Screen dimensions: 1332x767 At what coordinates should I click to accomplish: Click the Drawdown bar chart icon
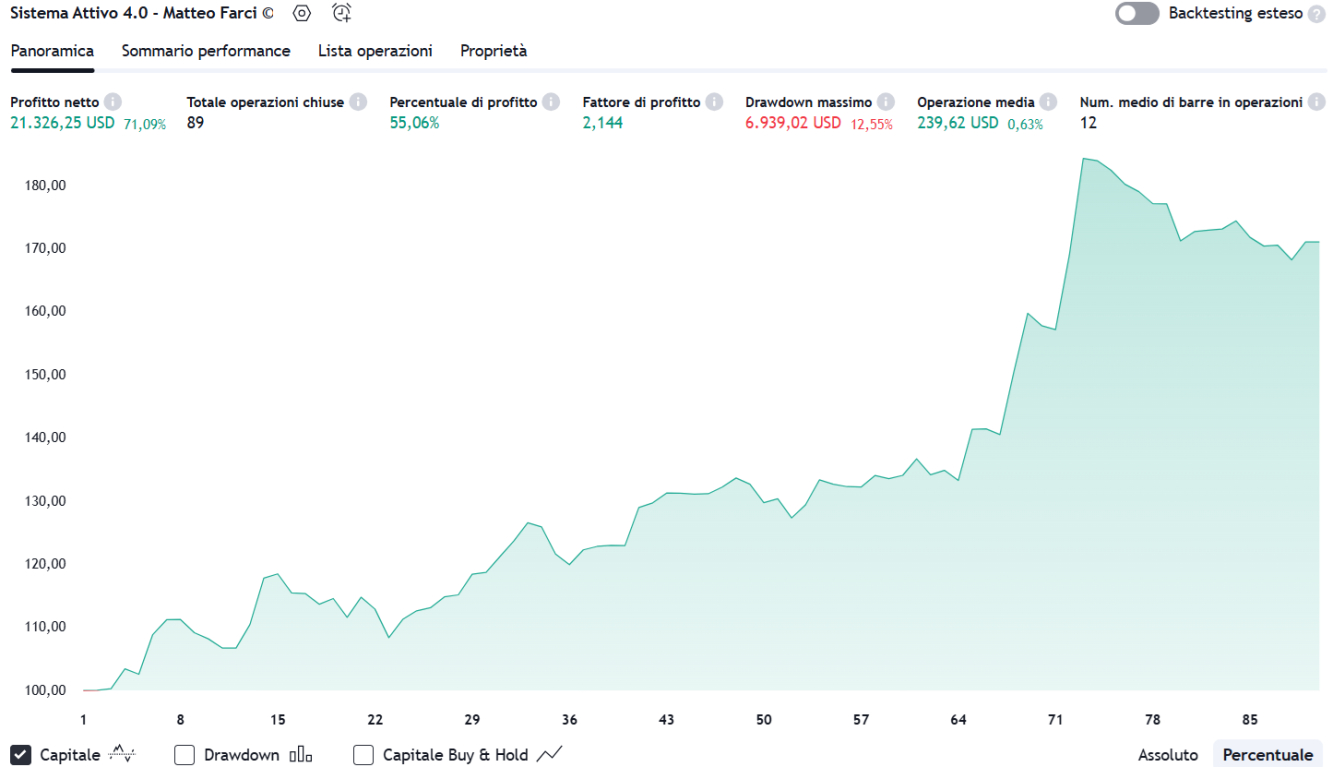pyautogui.click(x=301, y=755)
